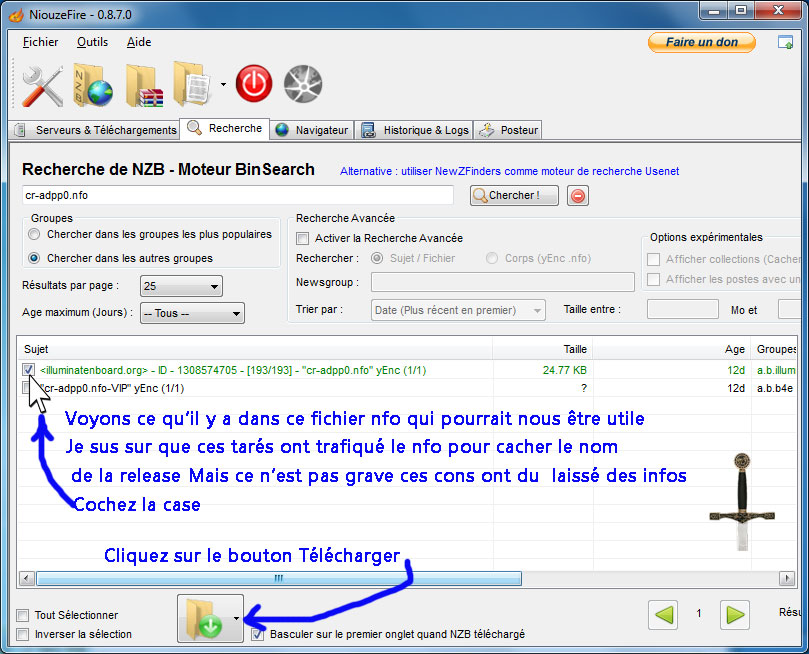Check the Tout Sélectionner checkbox
The width and height of the screenshot is (809, 654).
[23, 615]
